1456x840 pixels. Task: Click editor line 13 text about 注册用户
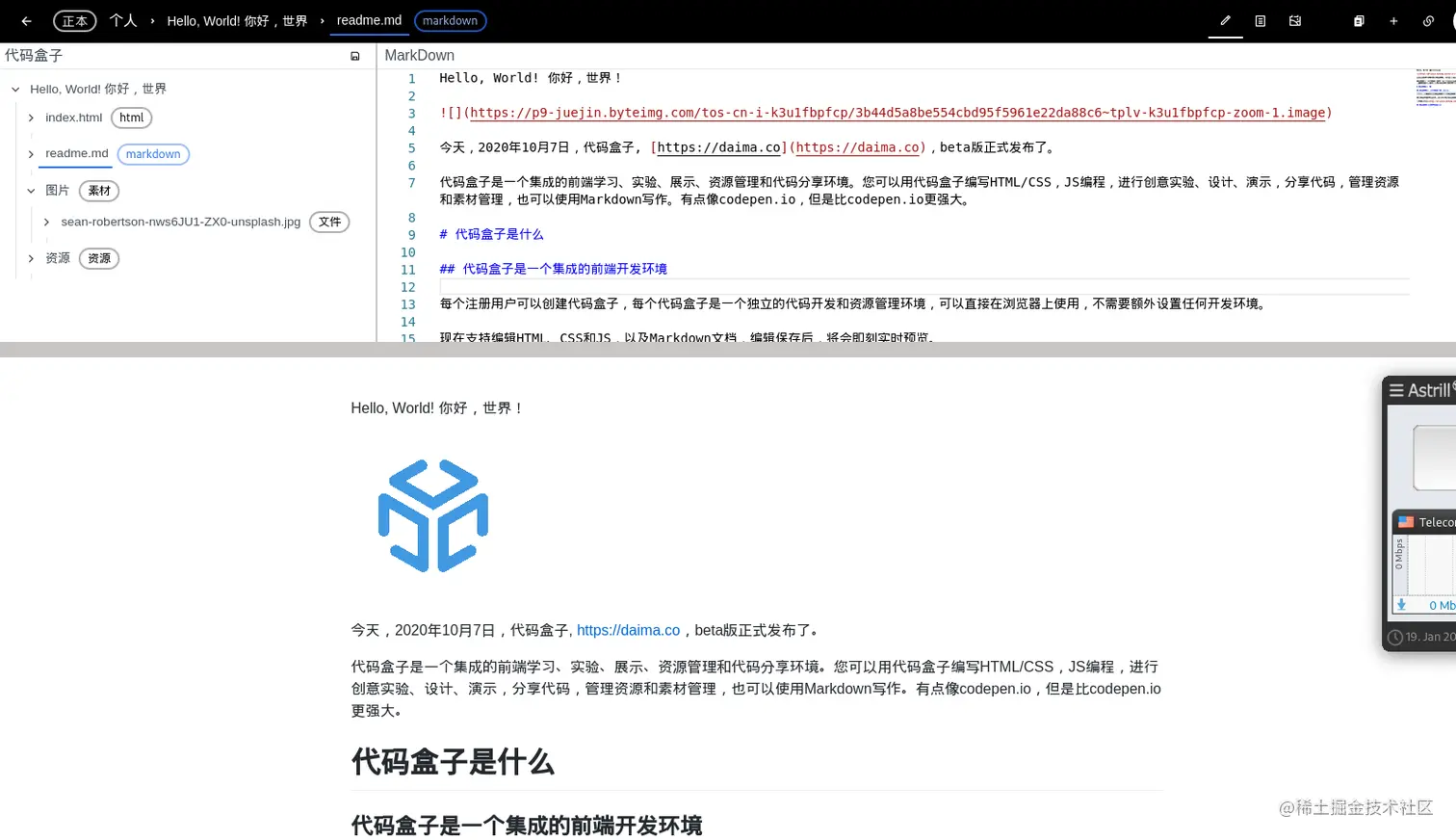(x=854, y=303)
